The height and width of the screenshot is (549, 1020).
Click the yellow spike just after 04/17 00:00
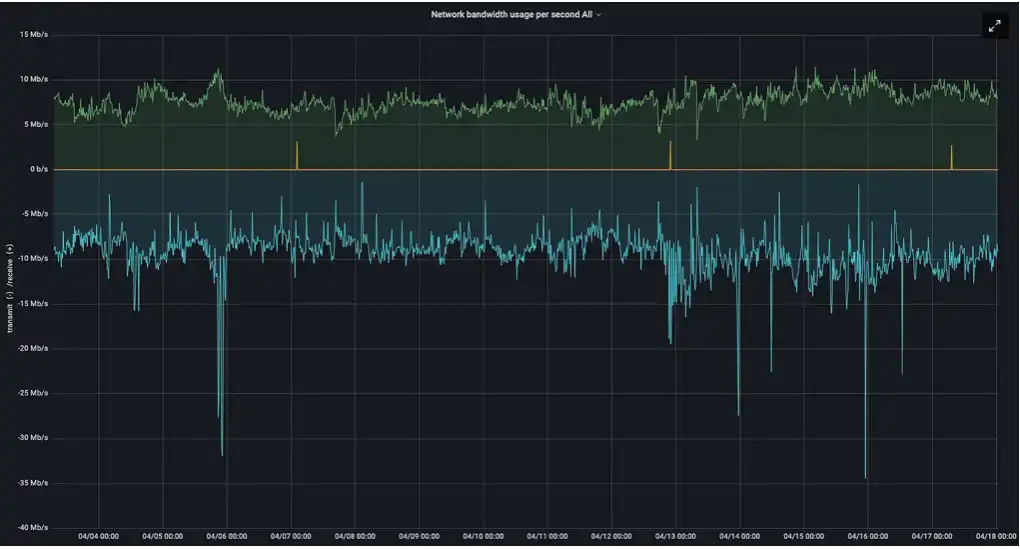(x=951, y=157)
